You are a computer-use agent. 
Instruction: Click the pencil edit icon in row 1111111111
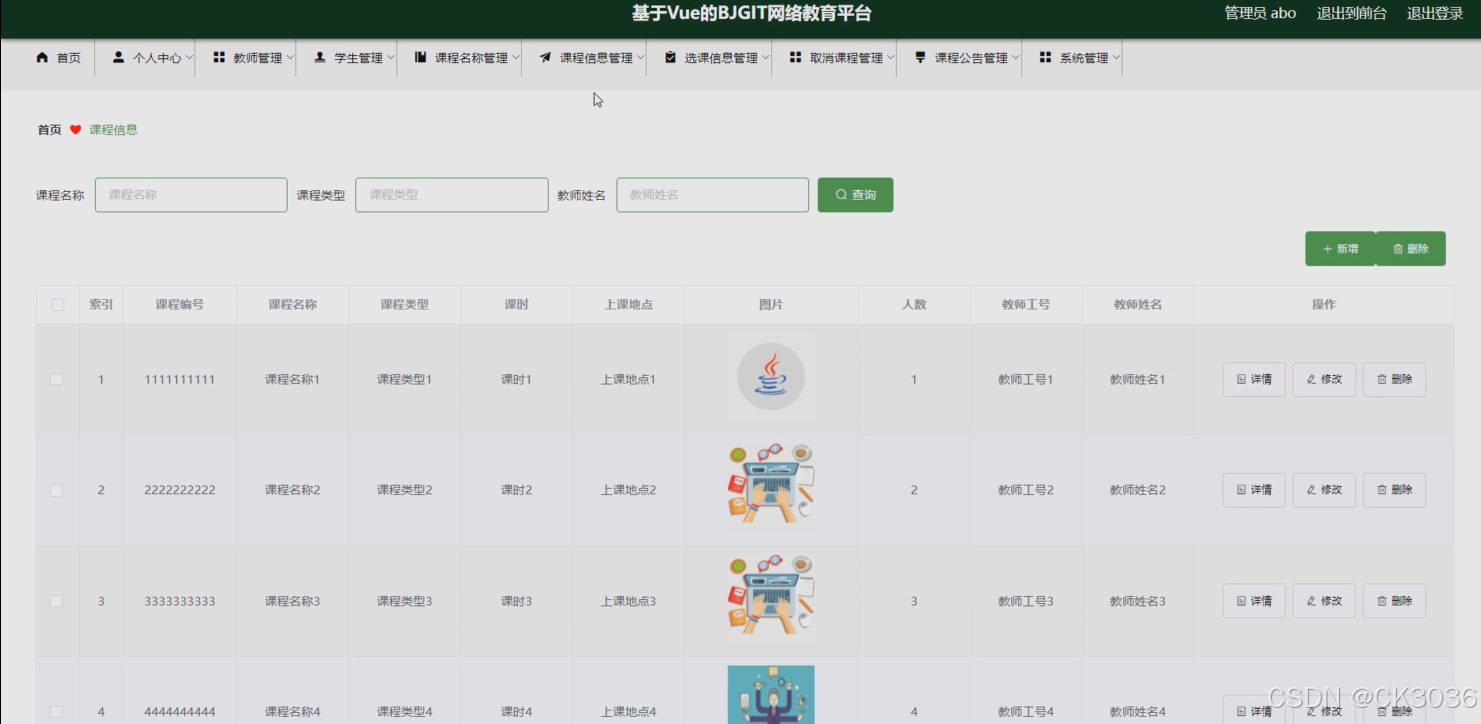[x=1311, y=380]
